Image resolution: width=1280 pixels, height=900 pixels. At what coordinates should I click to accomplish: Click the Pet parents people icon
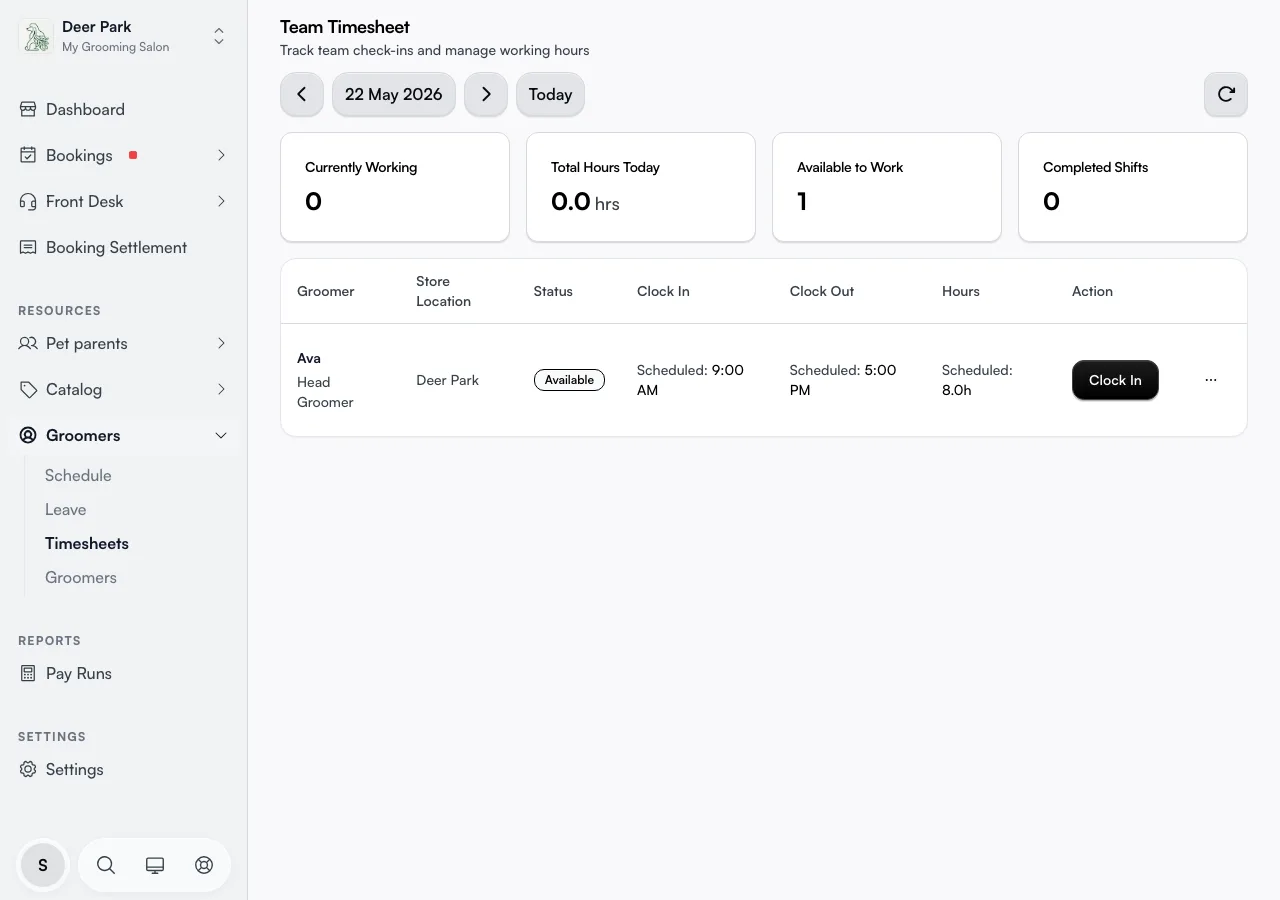point(28,343)
